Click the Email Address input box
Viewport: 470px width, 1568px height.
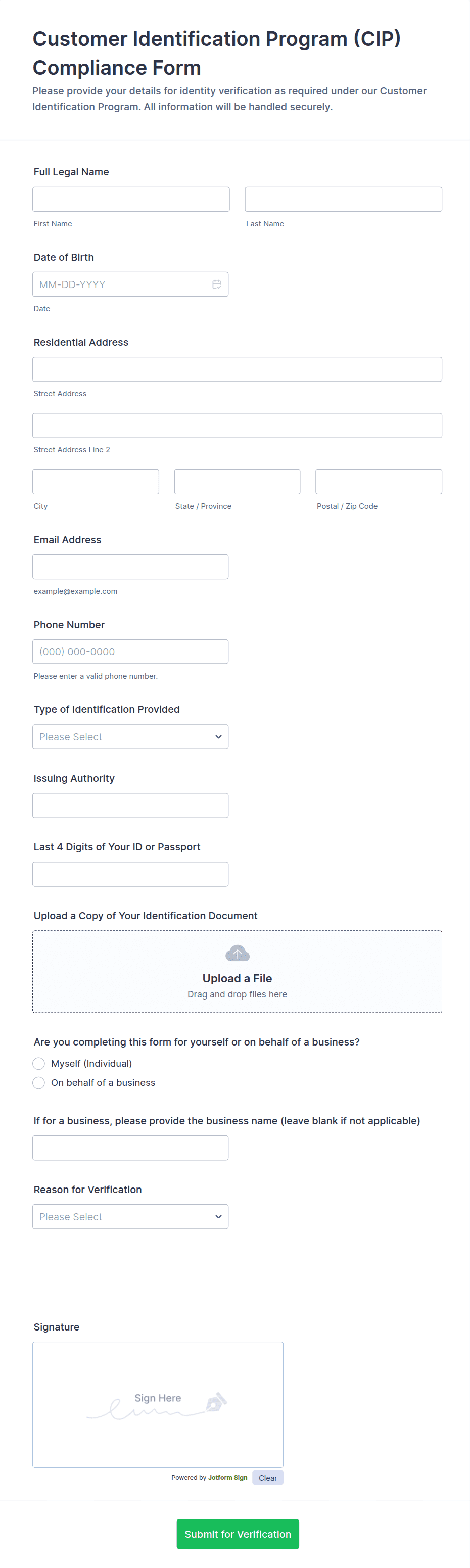point(130,566)
